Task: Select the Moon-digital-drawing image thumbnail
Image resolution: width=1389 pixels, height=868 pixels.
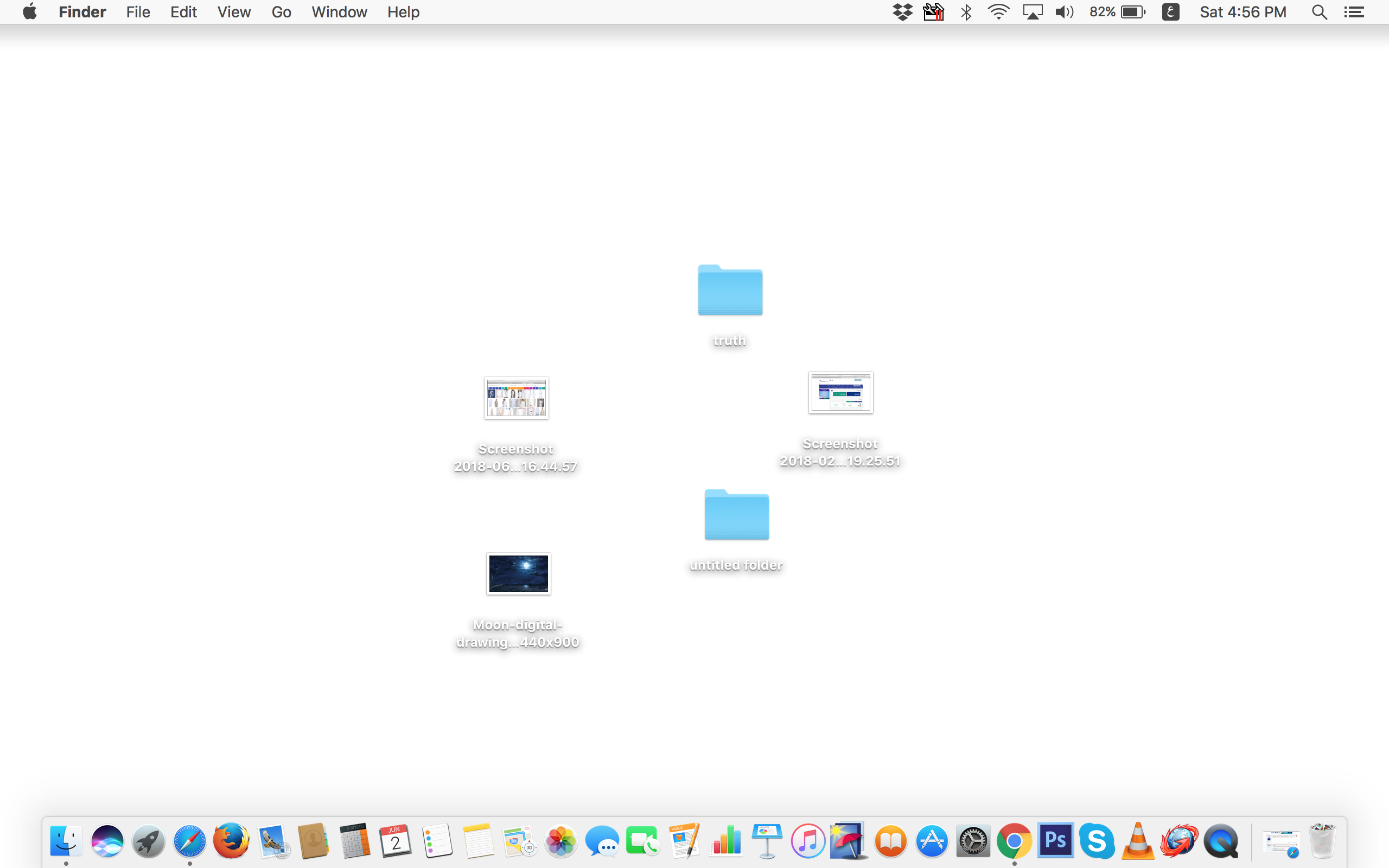Action: coord(518,573)
